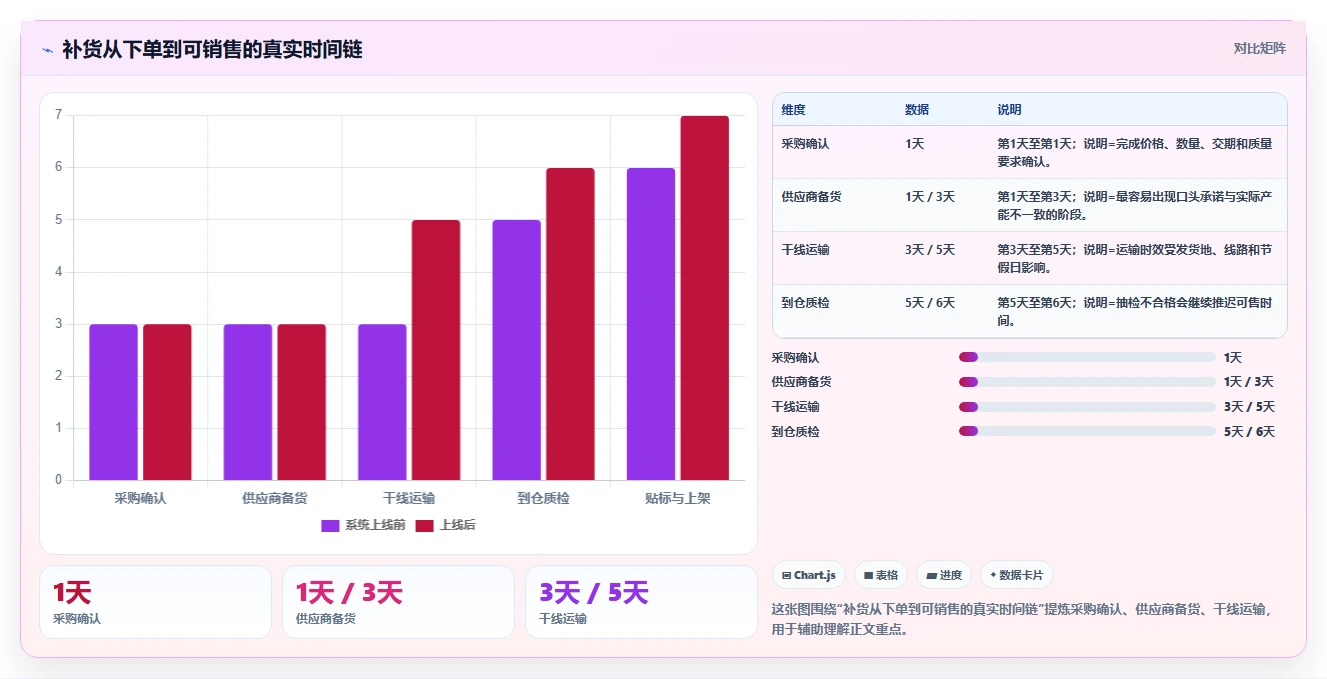This screenshot has height=679, width=1327.
Task: Click the purple bar for 采购确认
Action: tap(113, 402)
